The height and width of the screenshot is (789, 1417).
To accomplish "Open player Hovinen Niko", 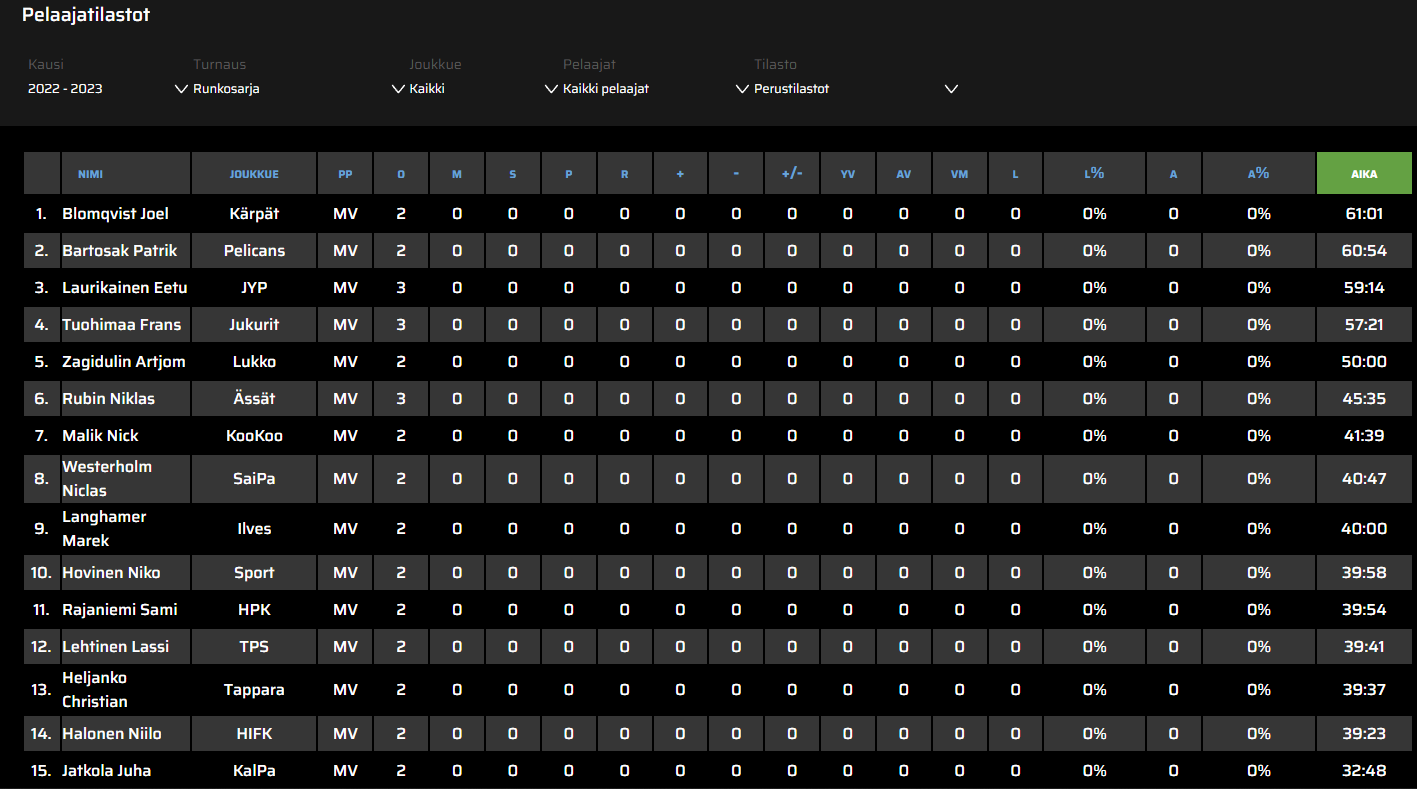I will point(111,573).
